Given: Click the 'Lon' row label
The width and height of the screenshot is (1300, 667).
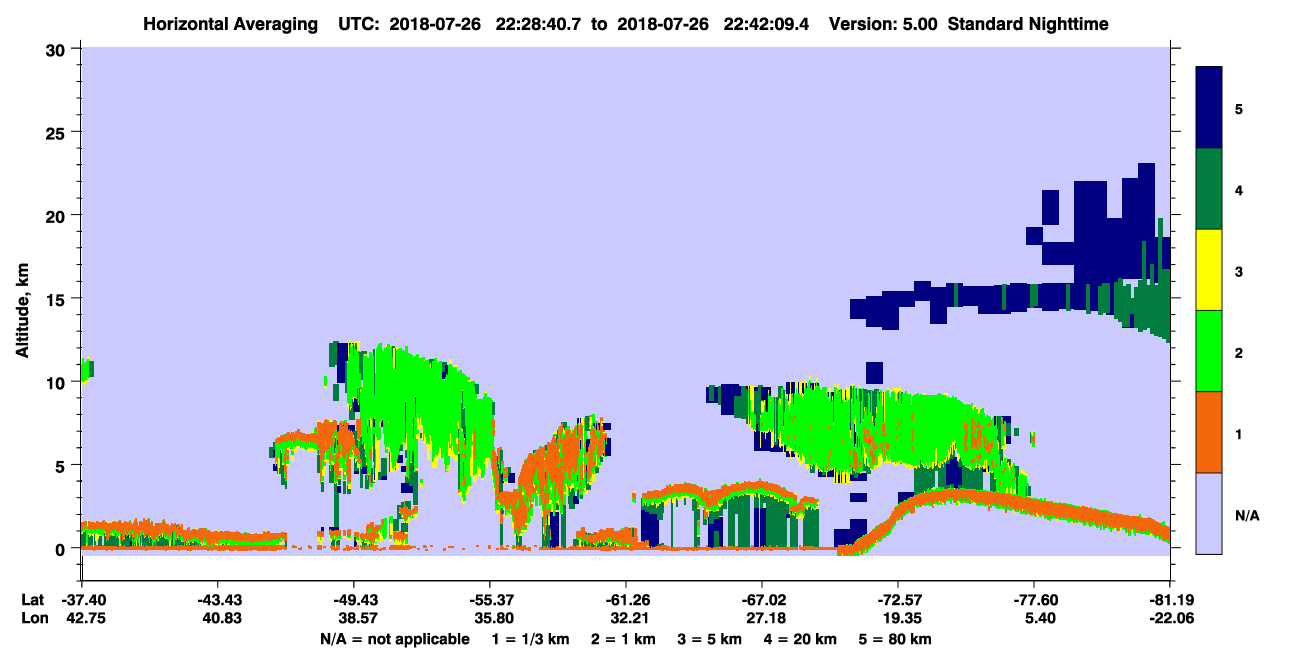Looking at the screenshot, I should click(33, 619).
